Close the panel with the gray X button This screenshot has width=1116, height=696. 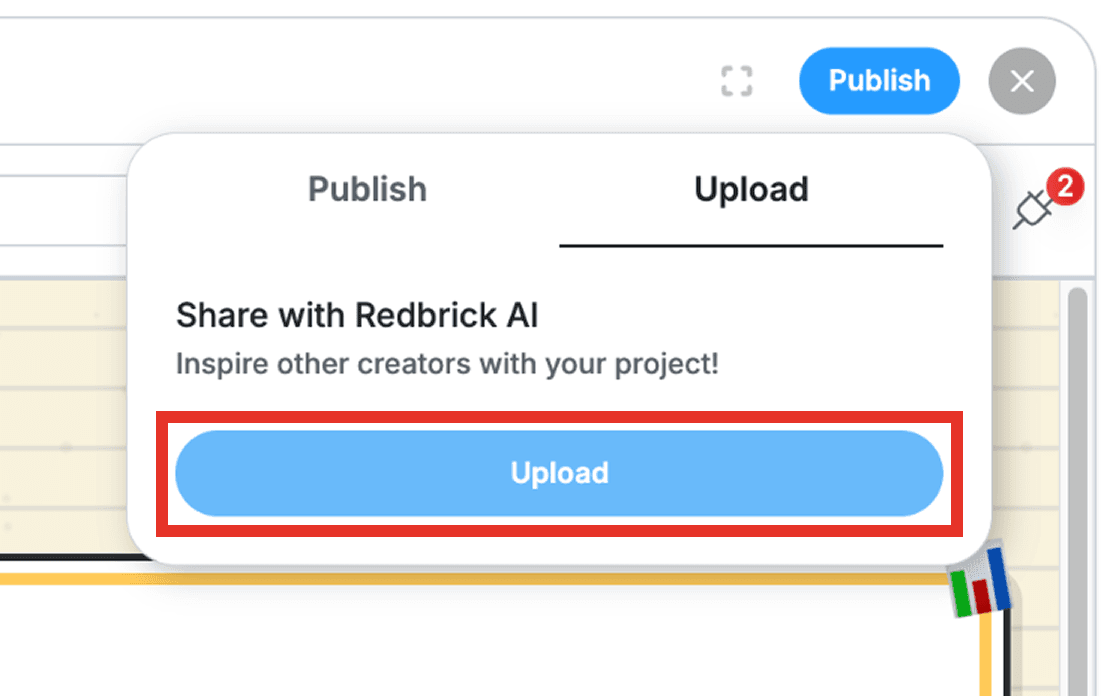(1022, 81)
